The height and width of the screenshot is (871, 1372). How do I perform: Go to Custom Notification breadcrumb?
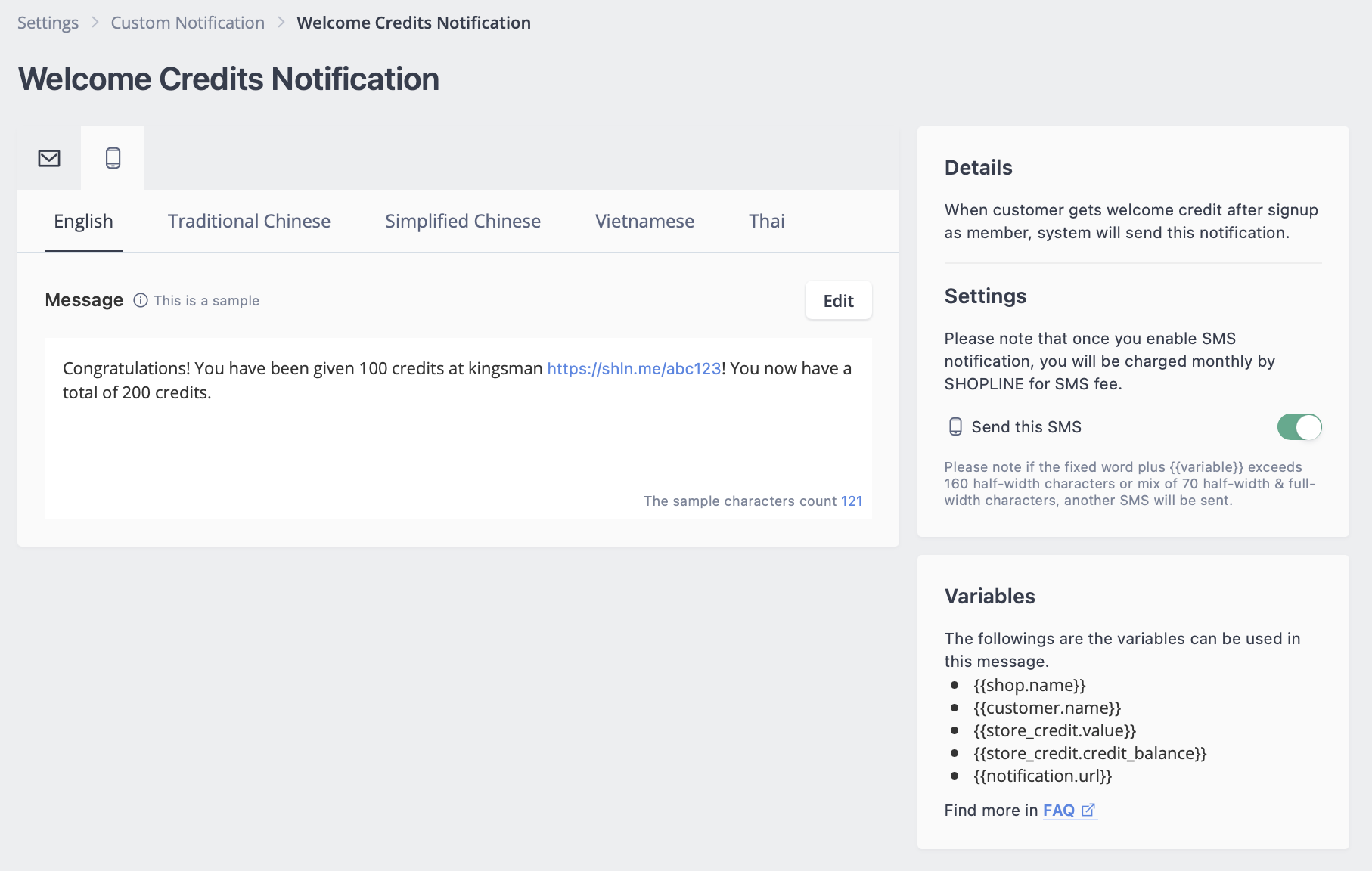coord(188,23)
